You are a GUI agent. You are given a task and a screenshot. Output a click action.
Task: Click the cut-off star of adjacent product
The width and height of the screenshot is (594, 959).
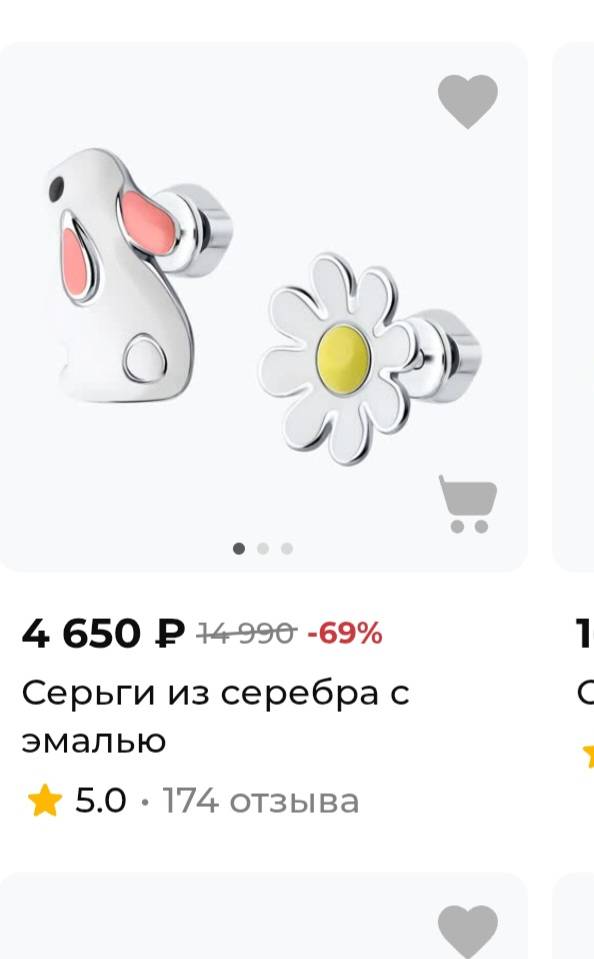click(x=588, y=755)
